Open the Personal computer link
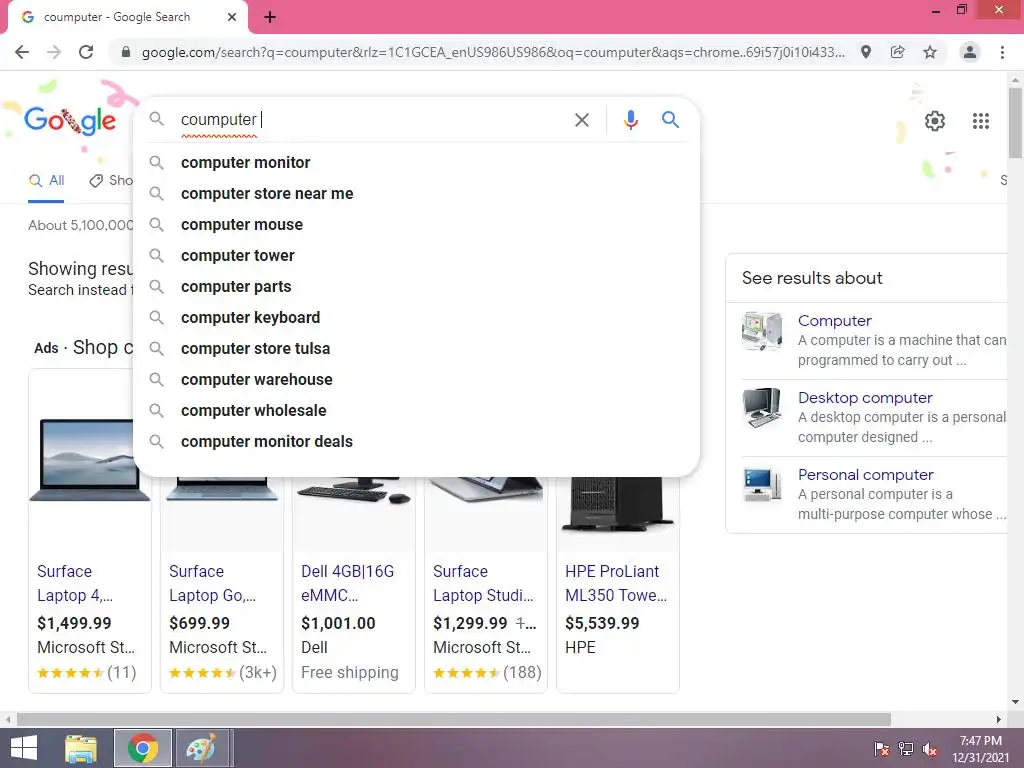The height and width of the screenshot is (768, 1024). (865, 475)
